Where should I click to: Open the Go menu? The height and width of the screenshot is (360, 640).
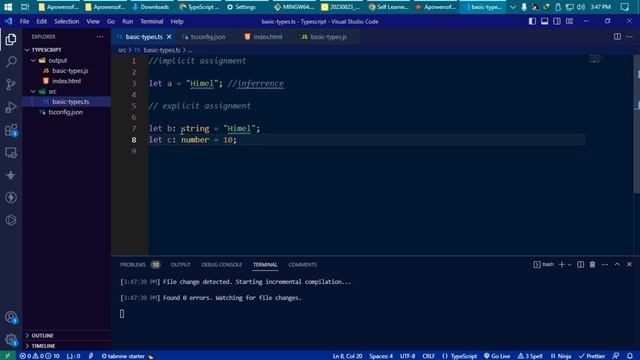pyautogui.click(x=111, y=21)
